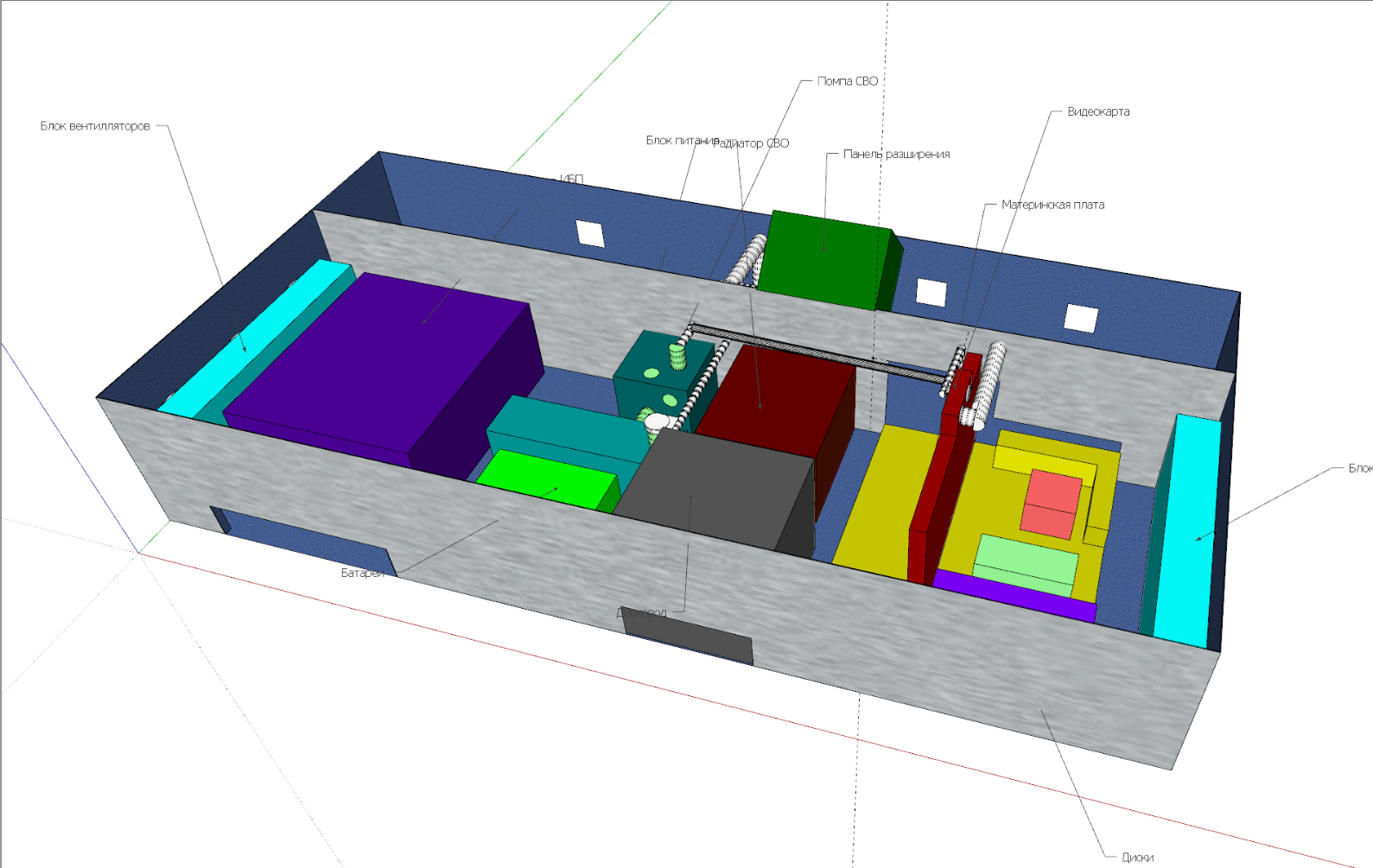Select the "Помпа СВО" label
Viewport: 1373px width, 868px height.
847,81
